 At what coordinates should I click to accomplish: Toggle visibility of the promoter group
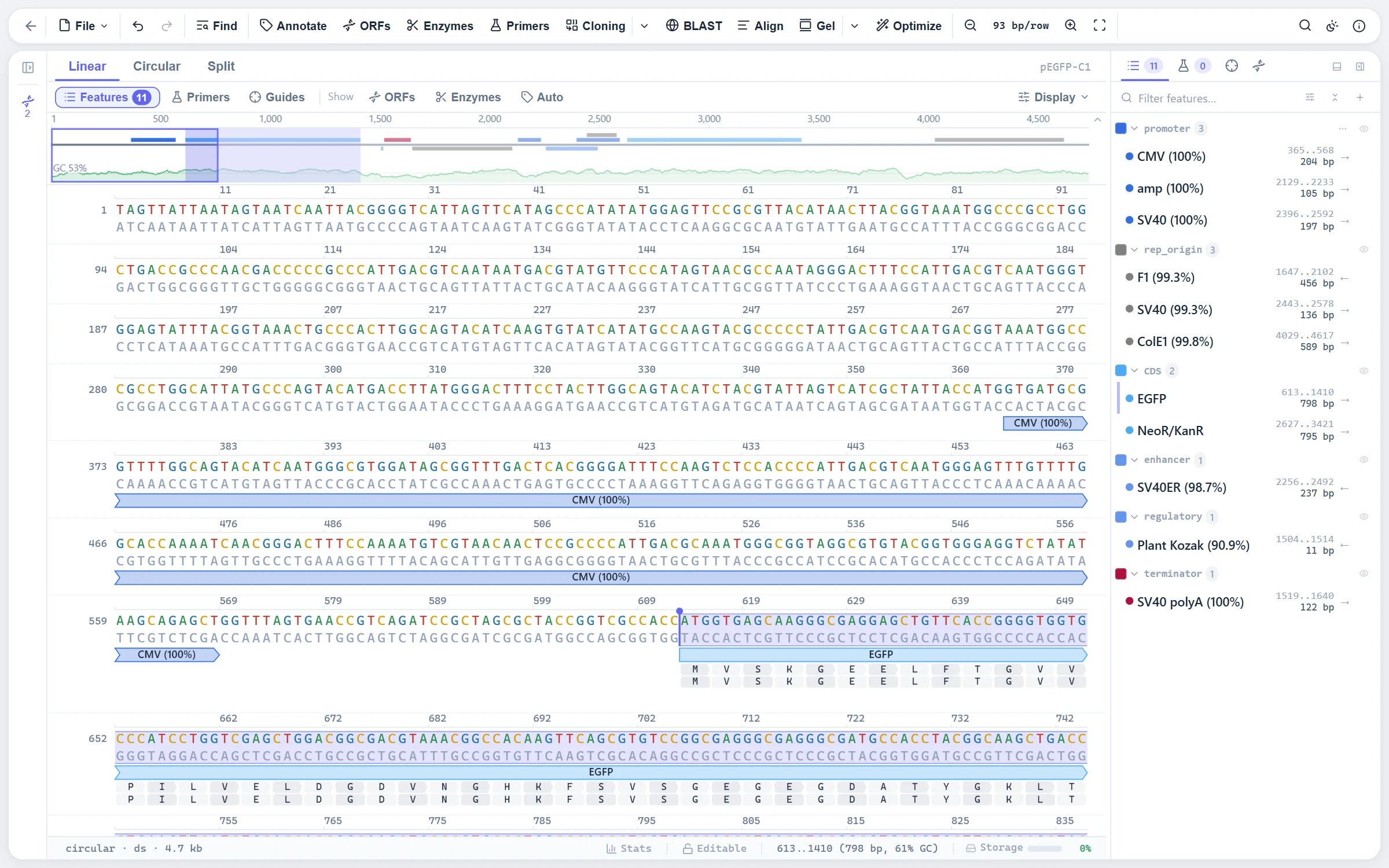point(1364,128)
